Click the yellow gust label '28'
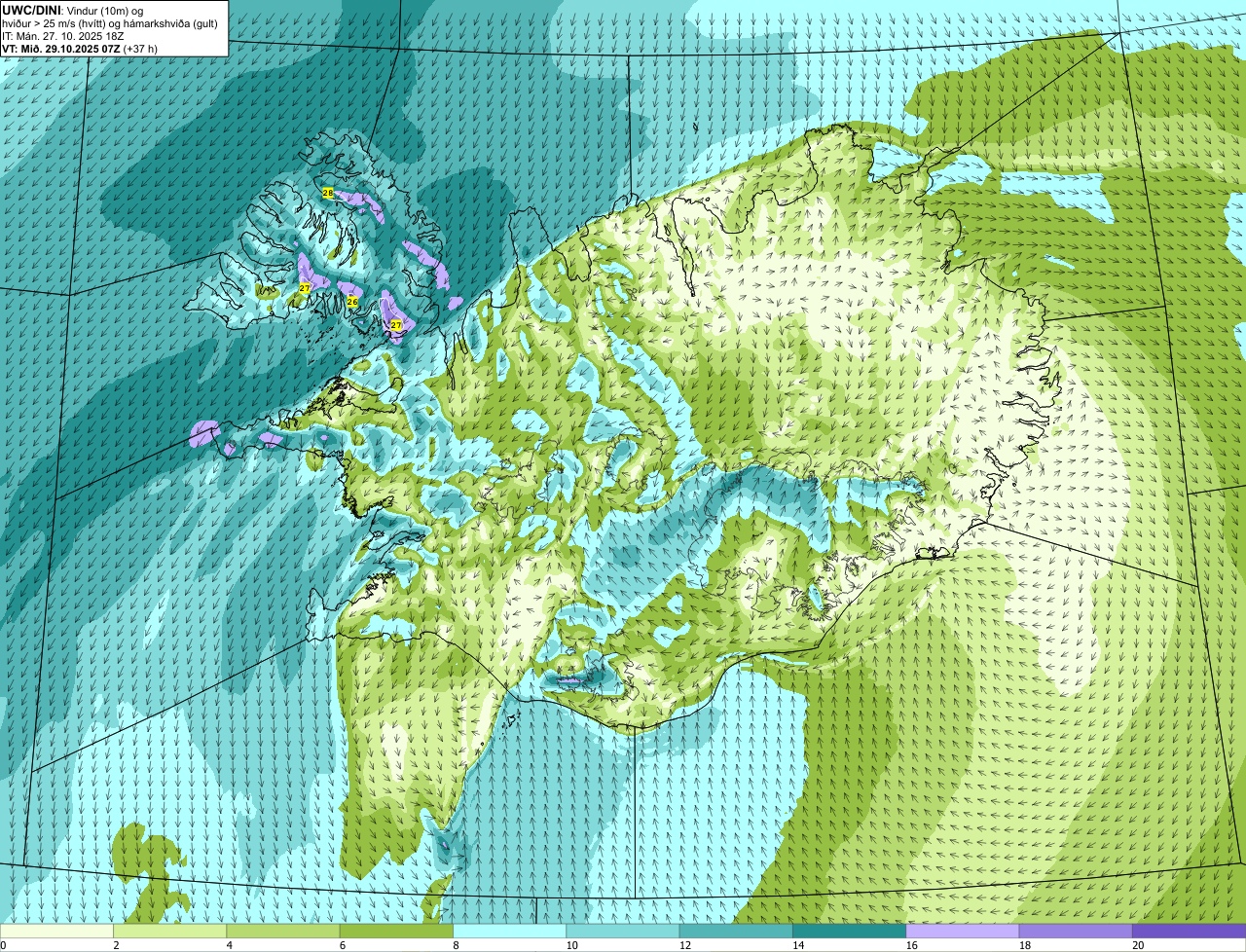Image resolution: width=1246 pixels, height=952 pixels. click(327, 193)
